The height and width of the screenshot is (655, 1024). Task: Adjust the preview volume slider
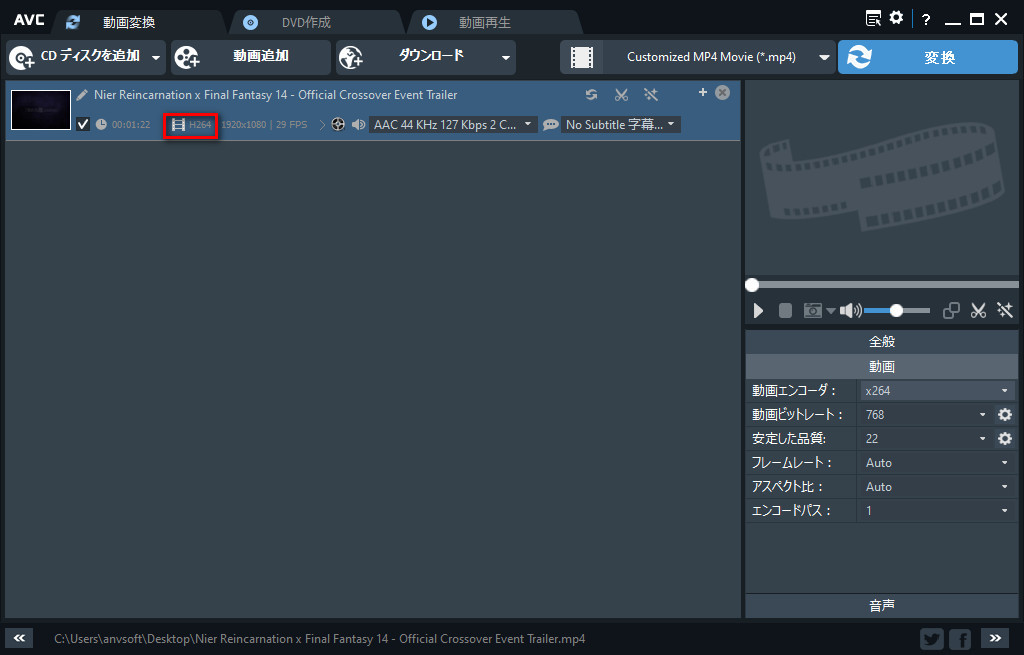pos(897,311)
